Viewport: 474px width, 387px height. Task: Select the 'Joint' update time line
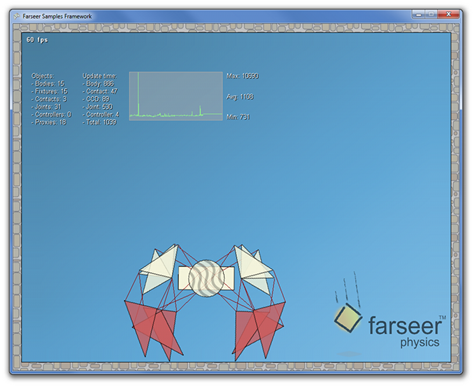[x=98, y=107]
